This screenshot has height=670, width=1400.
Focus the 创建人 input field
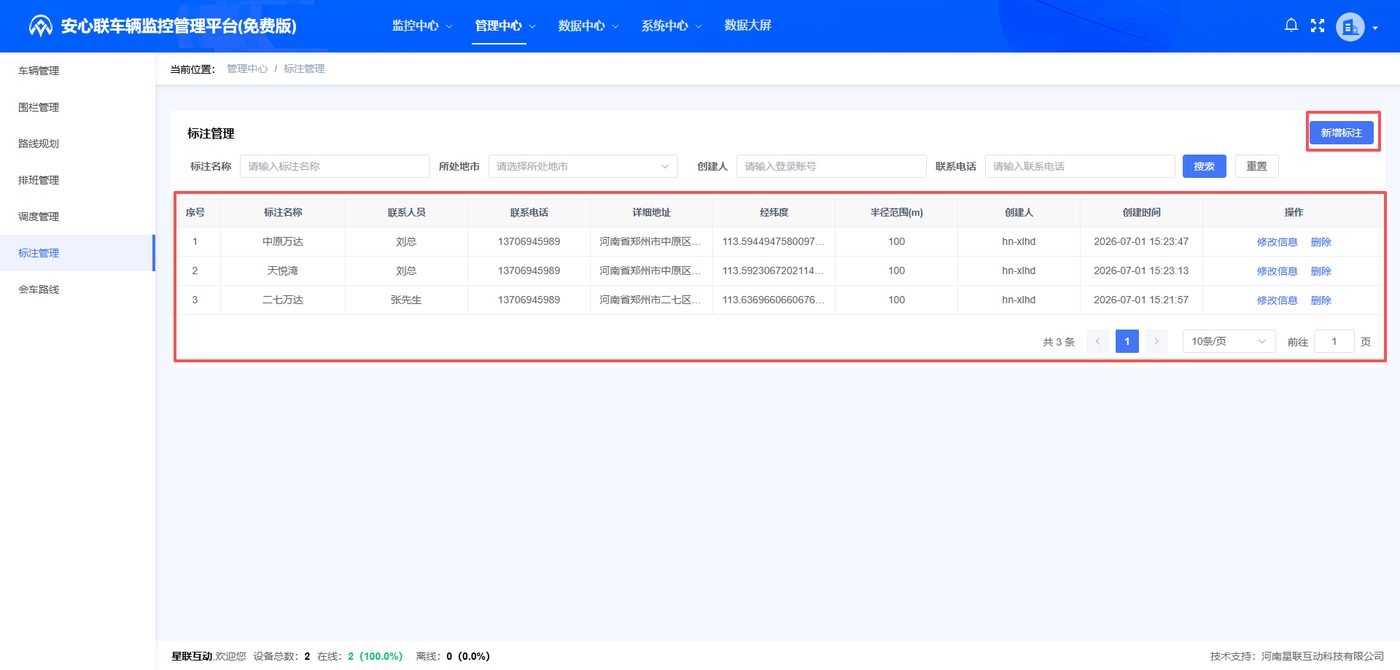click(x=831, y=166)
